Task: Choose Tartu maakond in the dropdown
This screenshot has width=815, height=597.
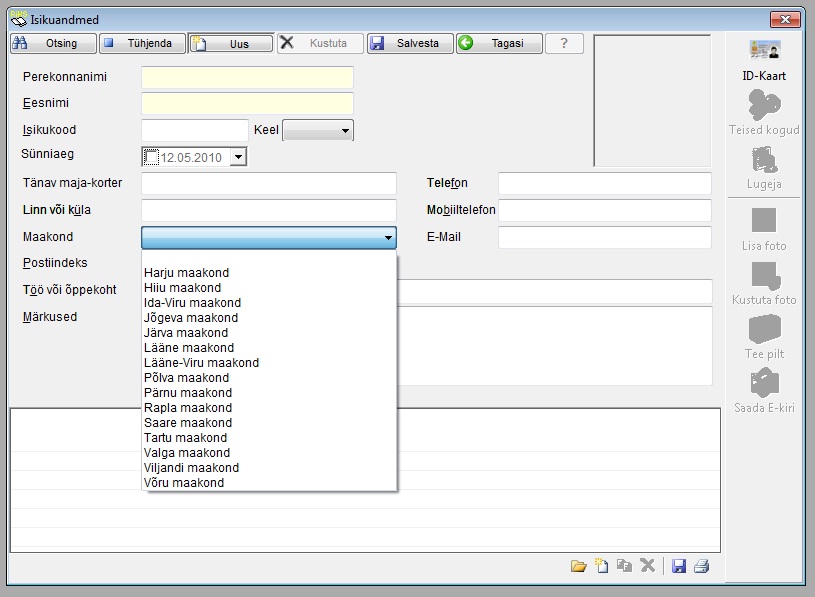Action: pos(185,438)
